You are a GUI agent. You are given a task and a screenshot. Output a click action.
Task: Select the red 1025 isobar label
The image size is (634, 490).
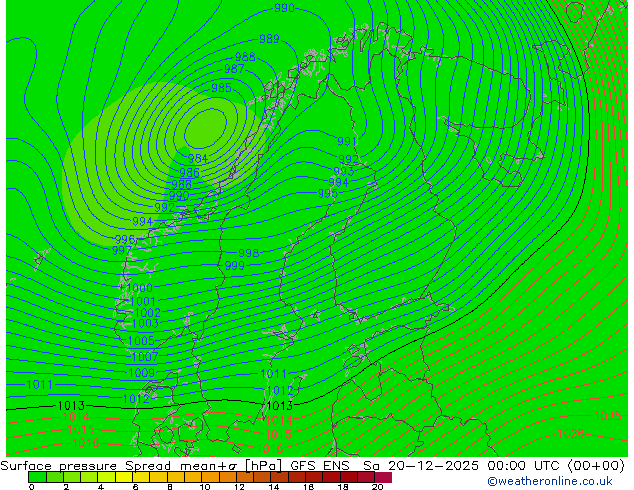[608, 416]
